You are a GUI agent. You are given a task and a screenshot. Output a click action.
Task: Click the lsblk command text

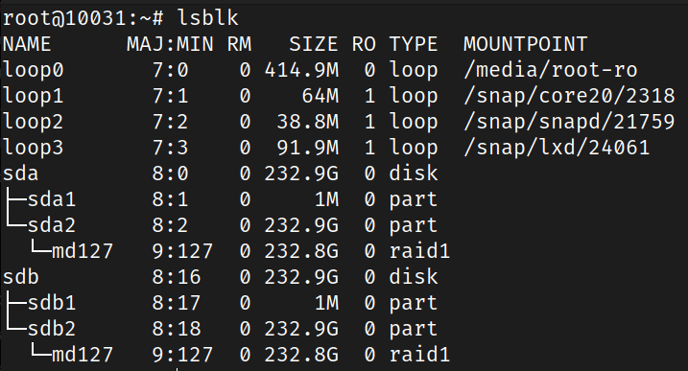[208, 18]
